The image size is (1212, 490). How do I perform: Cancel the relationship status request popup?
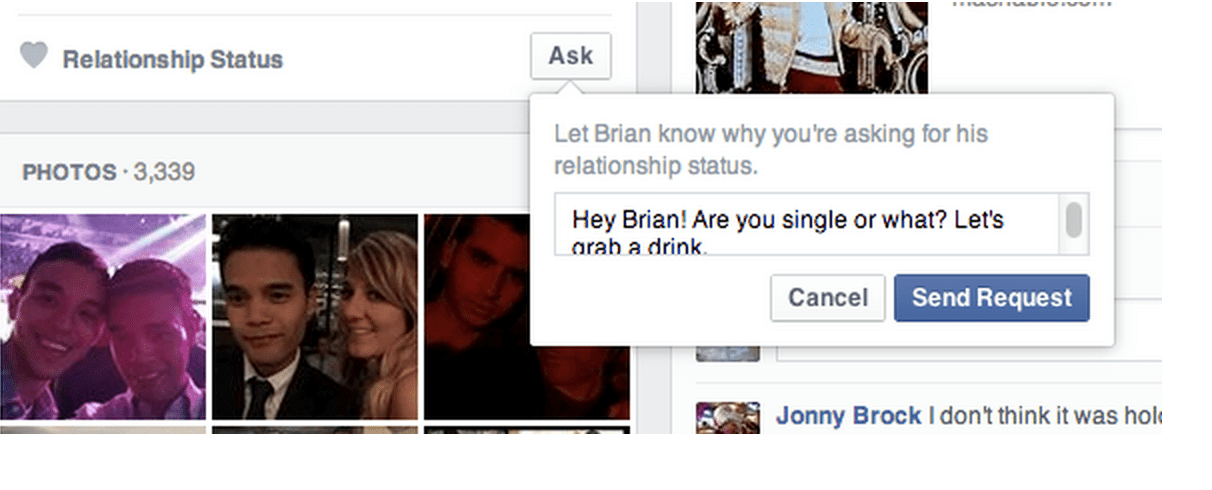pyautogui.click(x=827, y=298)
